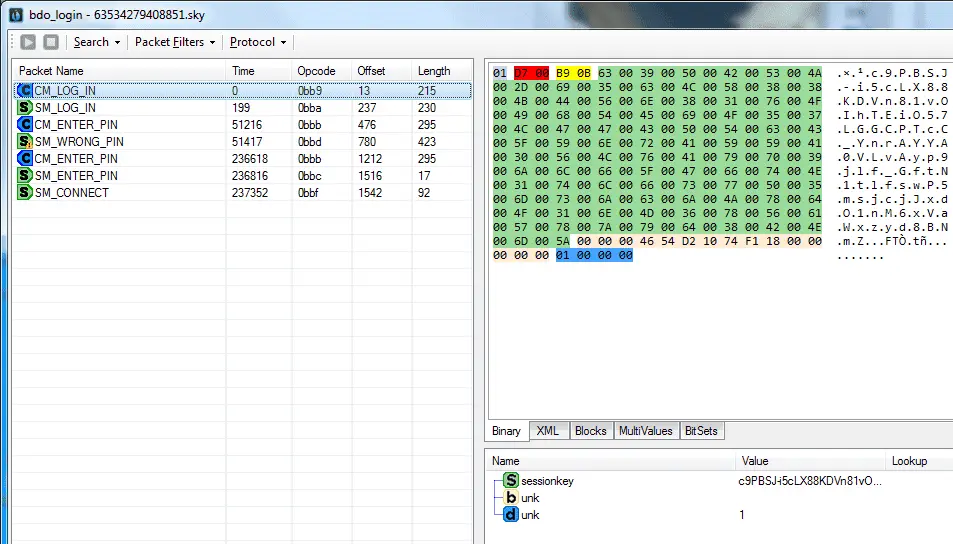Select the sessionkey string field icon
The image size is (953, 544).
511,480
